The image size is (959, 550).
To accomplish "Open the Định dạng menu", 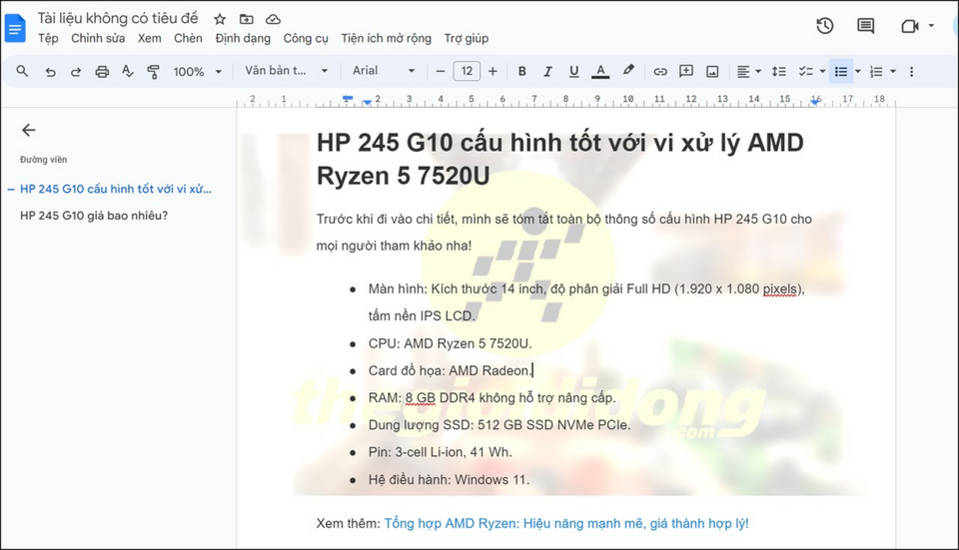I will (x=243, y=39).
